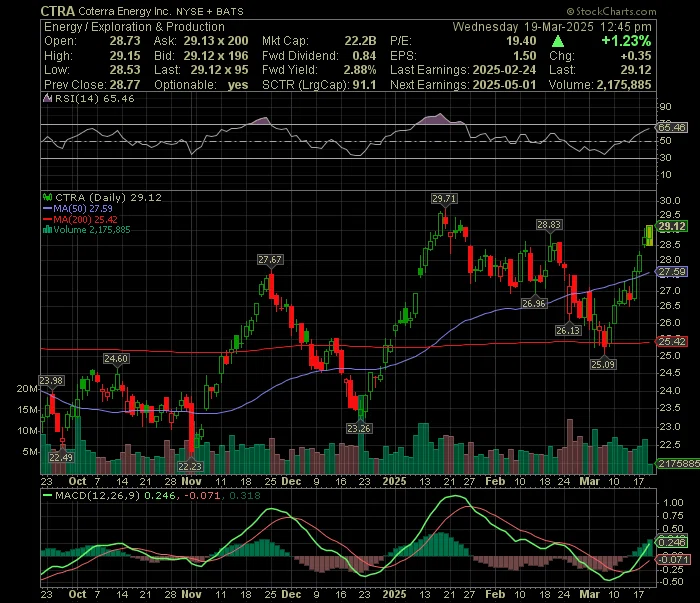The height and width of the screenshot is (603, 700).
Task: Click the 26.96 February low label
Action: 534,304
